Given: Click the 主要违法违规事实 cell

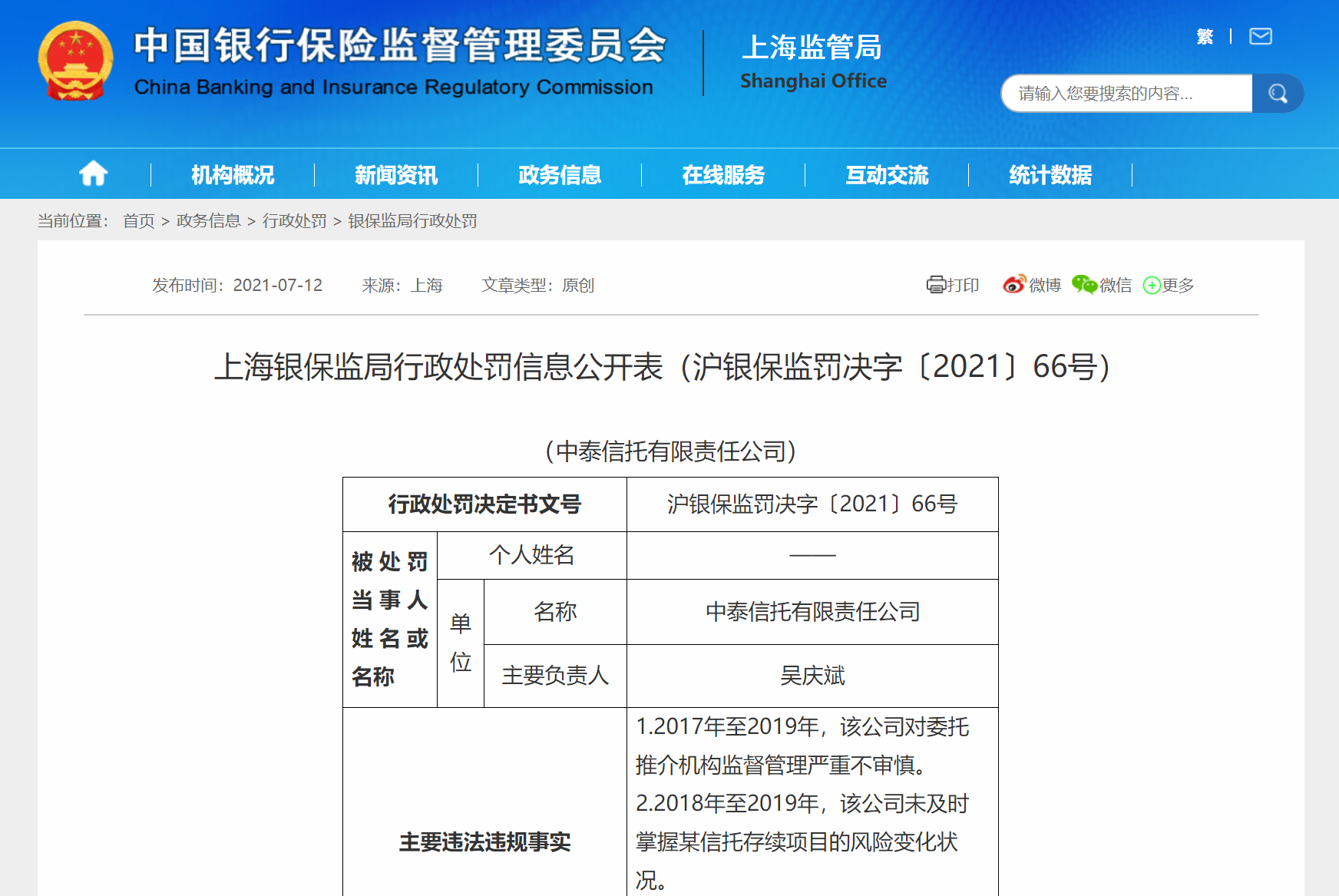Looking at the screenshot, I should point(484,841).
